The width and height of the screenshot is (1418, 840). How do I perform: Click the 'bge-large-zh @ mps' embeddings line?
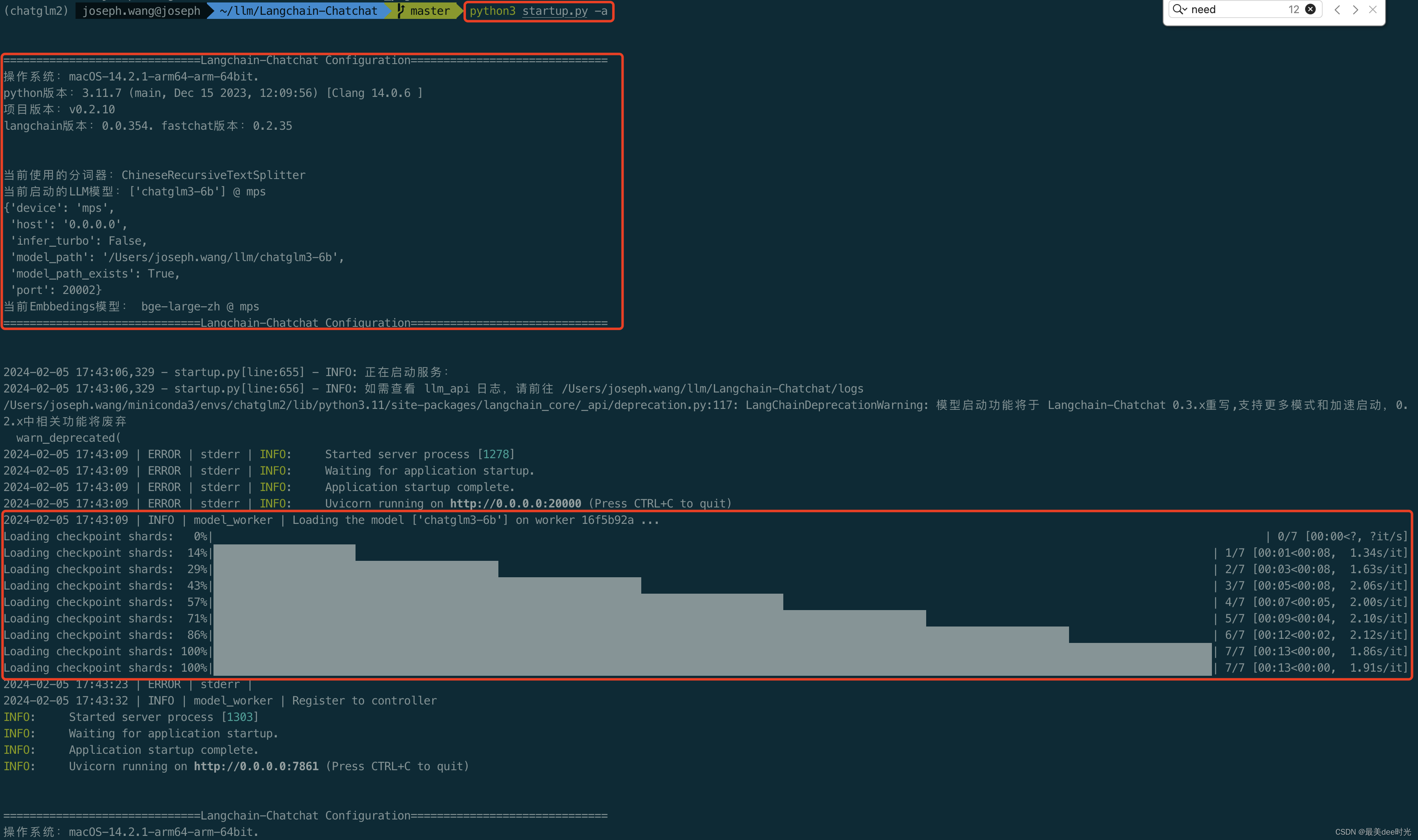(131, 306)
